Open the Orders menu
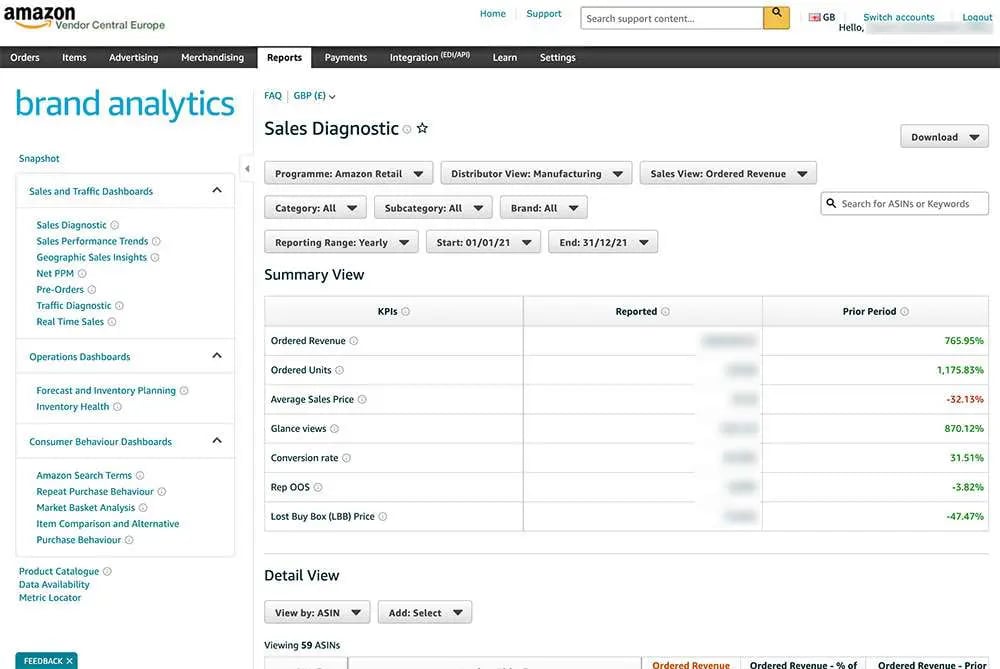 (x=25, y=57)
